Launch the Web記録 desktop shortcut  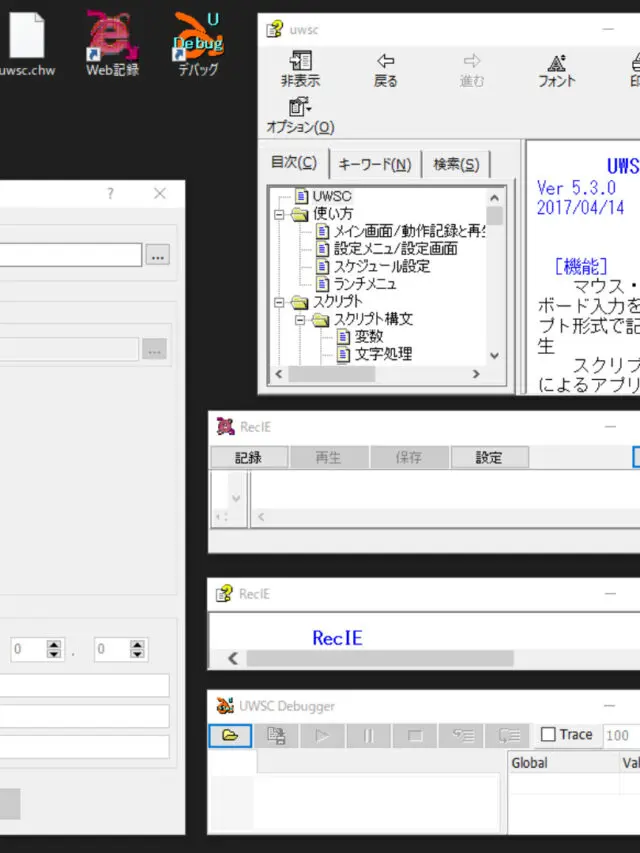click(112, 44)
